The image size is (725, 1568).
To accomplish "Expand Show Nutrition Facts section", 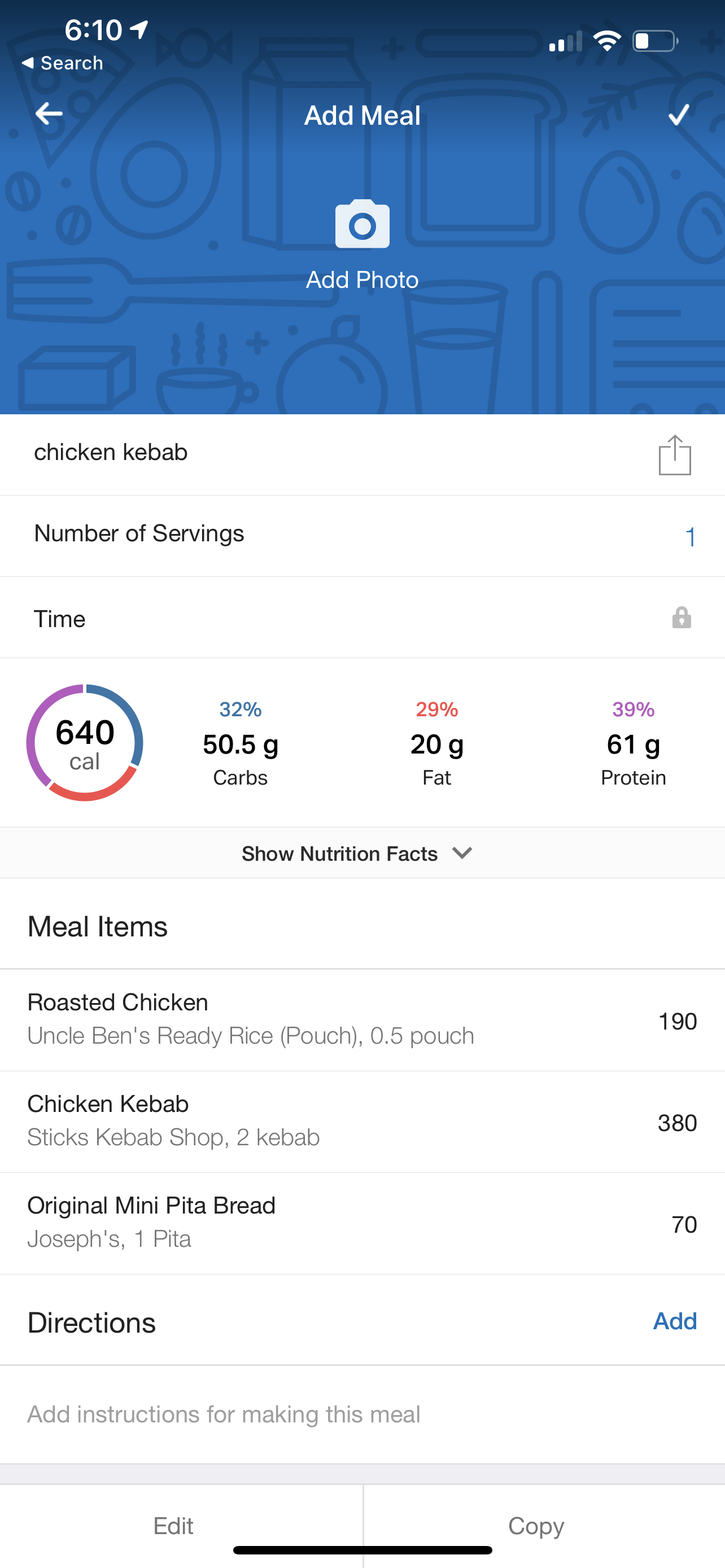I will 340,853.
